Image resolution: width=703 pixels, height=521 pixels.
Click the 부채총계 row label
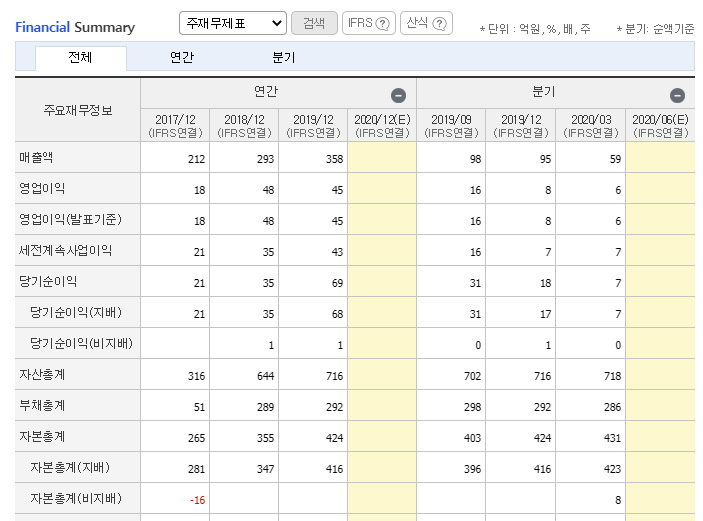42,405
